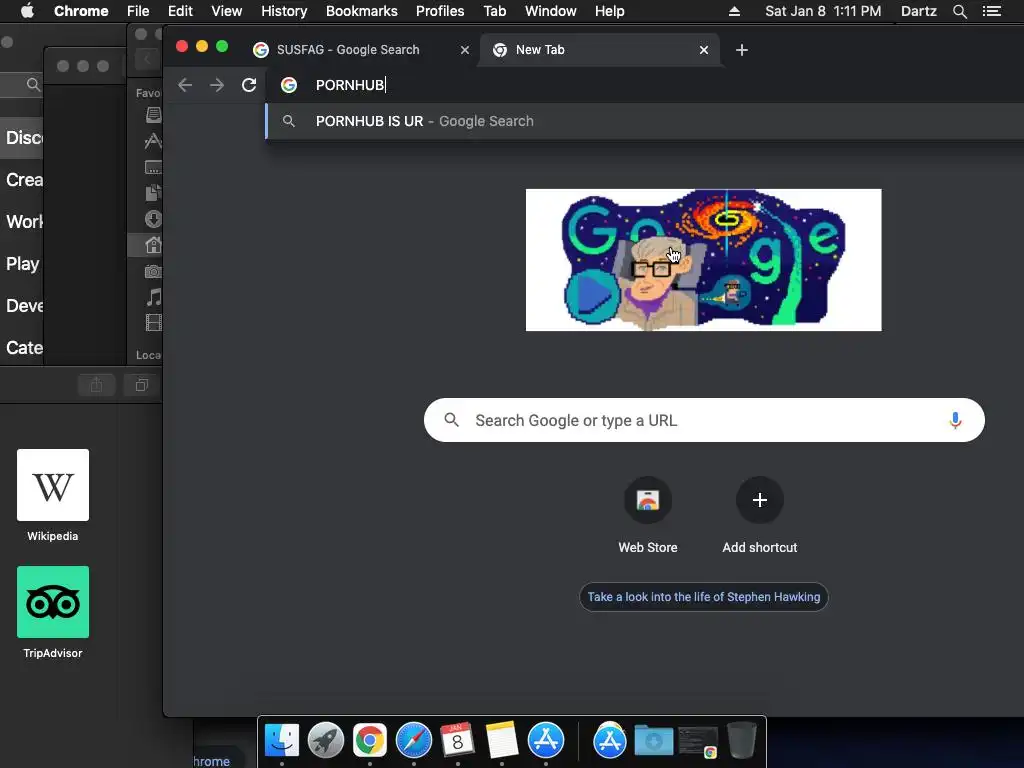Open Chrome from the Dock
Viewport: 1024px width, 768px height.
(370, 741)
